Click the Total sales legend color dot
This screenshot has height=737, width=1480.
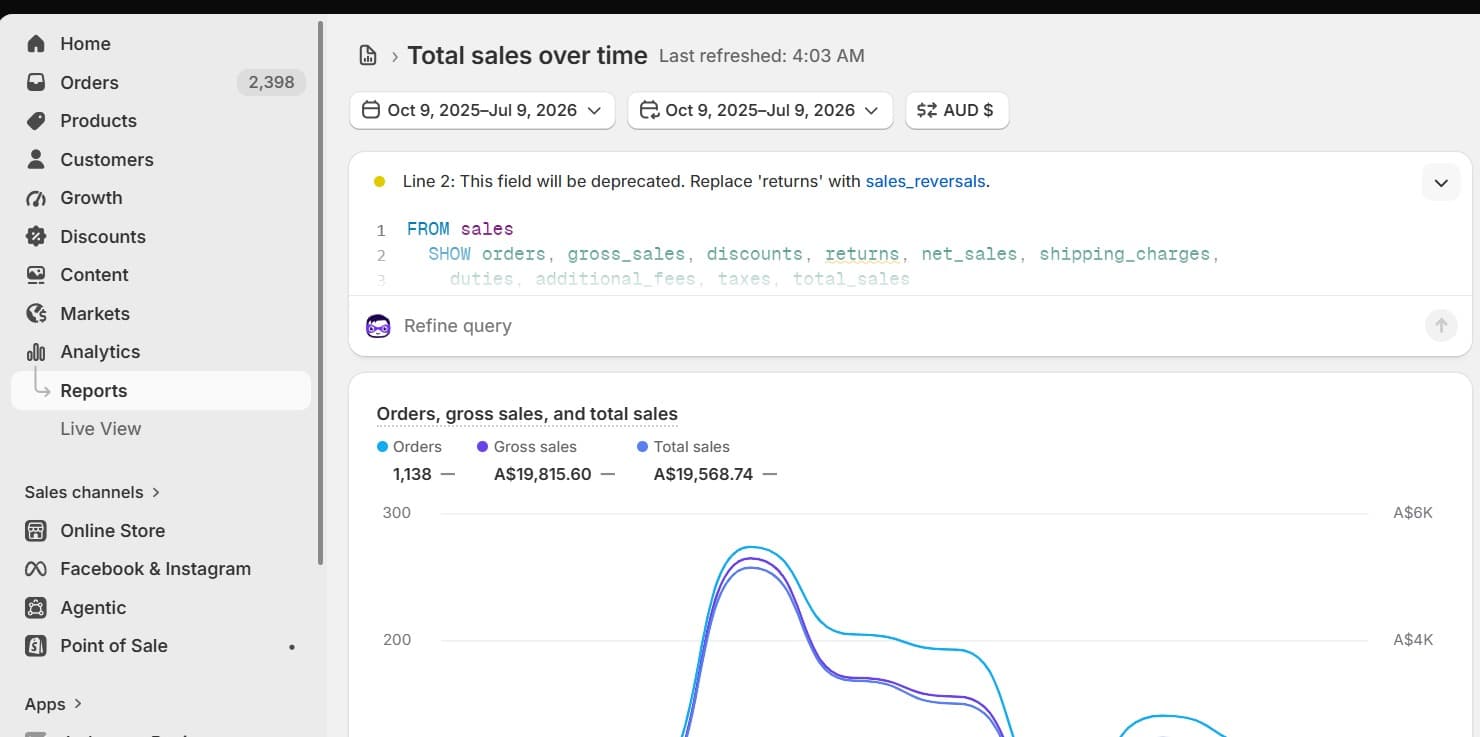coord(643,447)
